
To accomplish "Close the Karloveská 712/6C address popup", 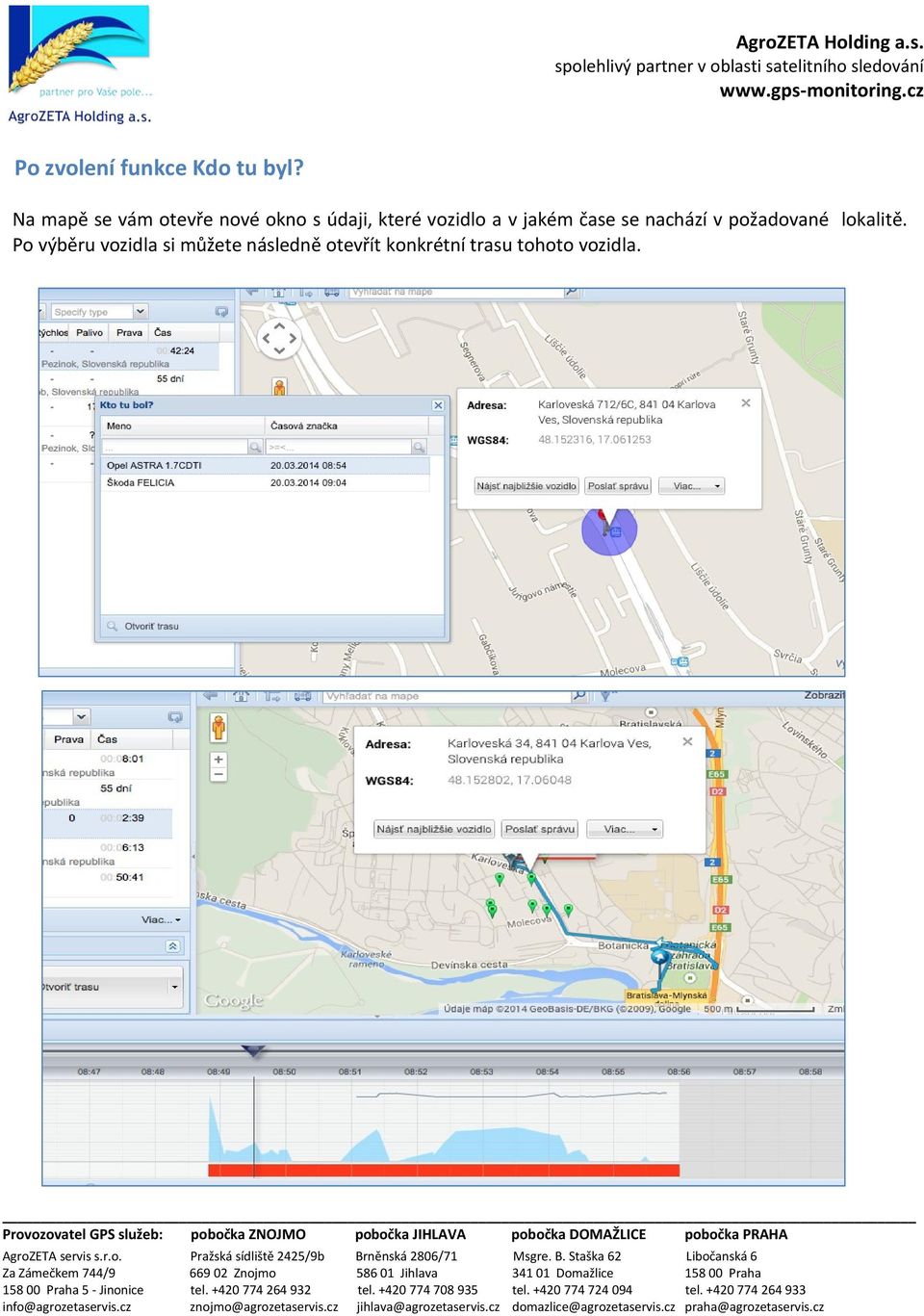I will click(x=746, y=403).
